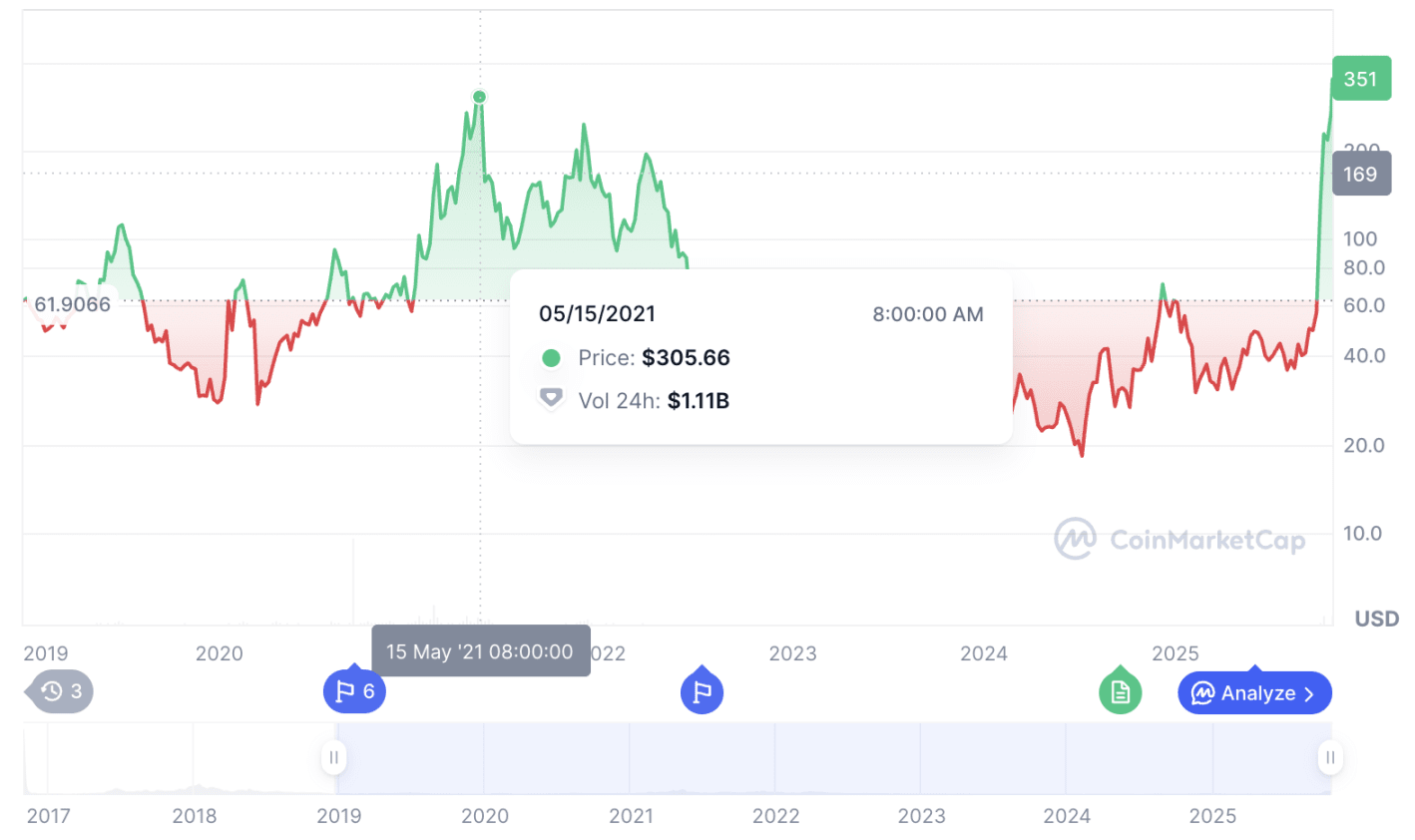Click the history badge showing 3
Viewport: 1415px width, 840px height.
60,691
